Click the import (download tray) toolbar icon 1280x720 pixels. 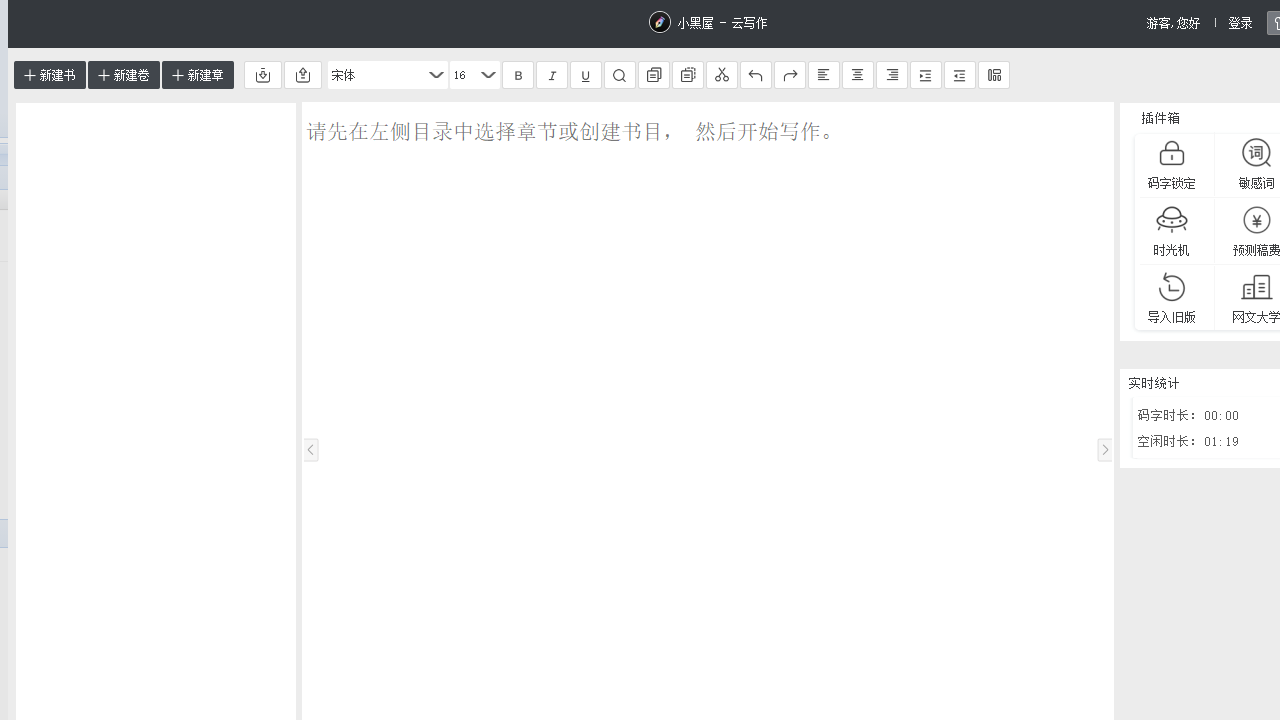[x=263, y=75]
